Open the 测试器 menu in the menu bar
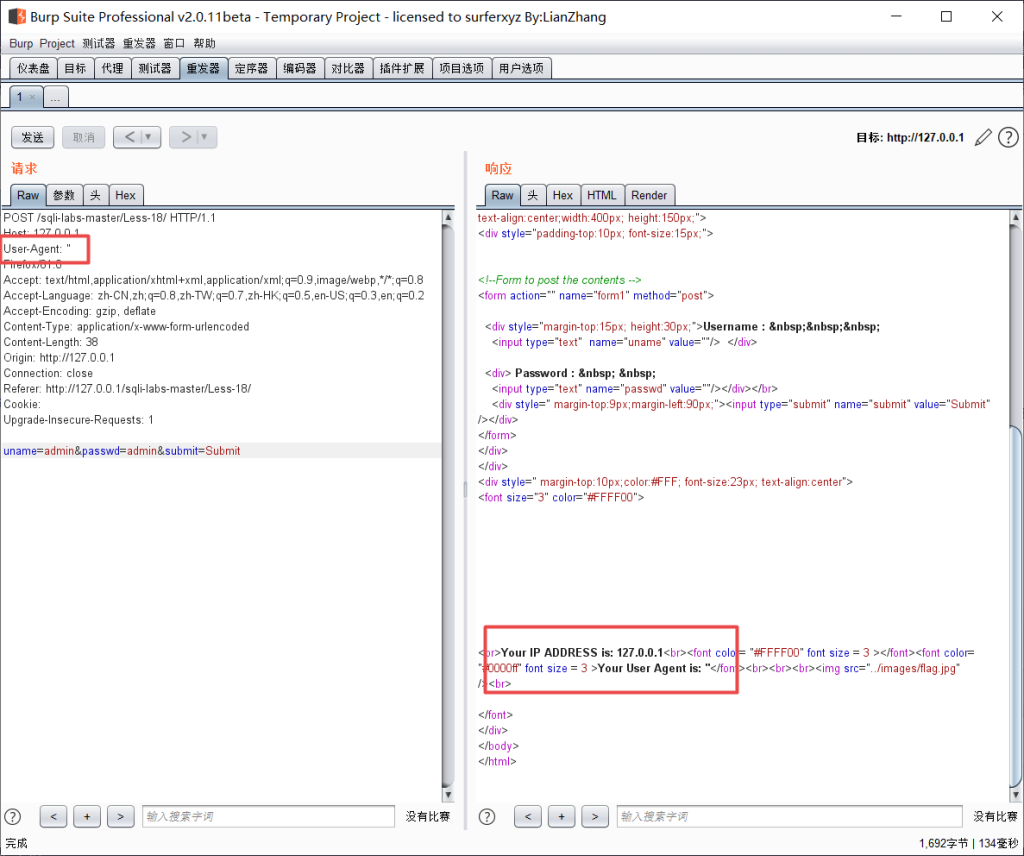The height and width of the screenshot is (856, 1024). click(99, 44)
